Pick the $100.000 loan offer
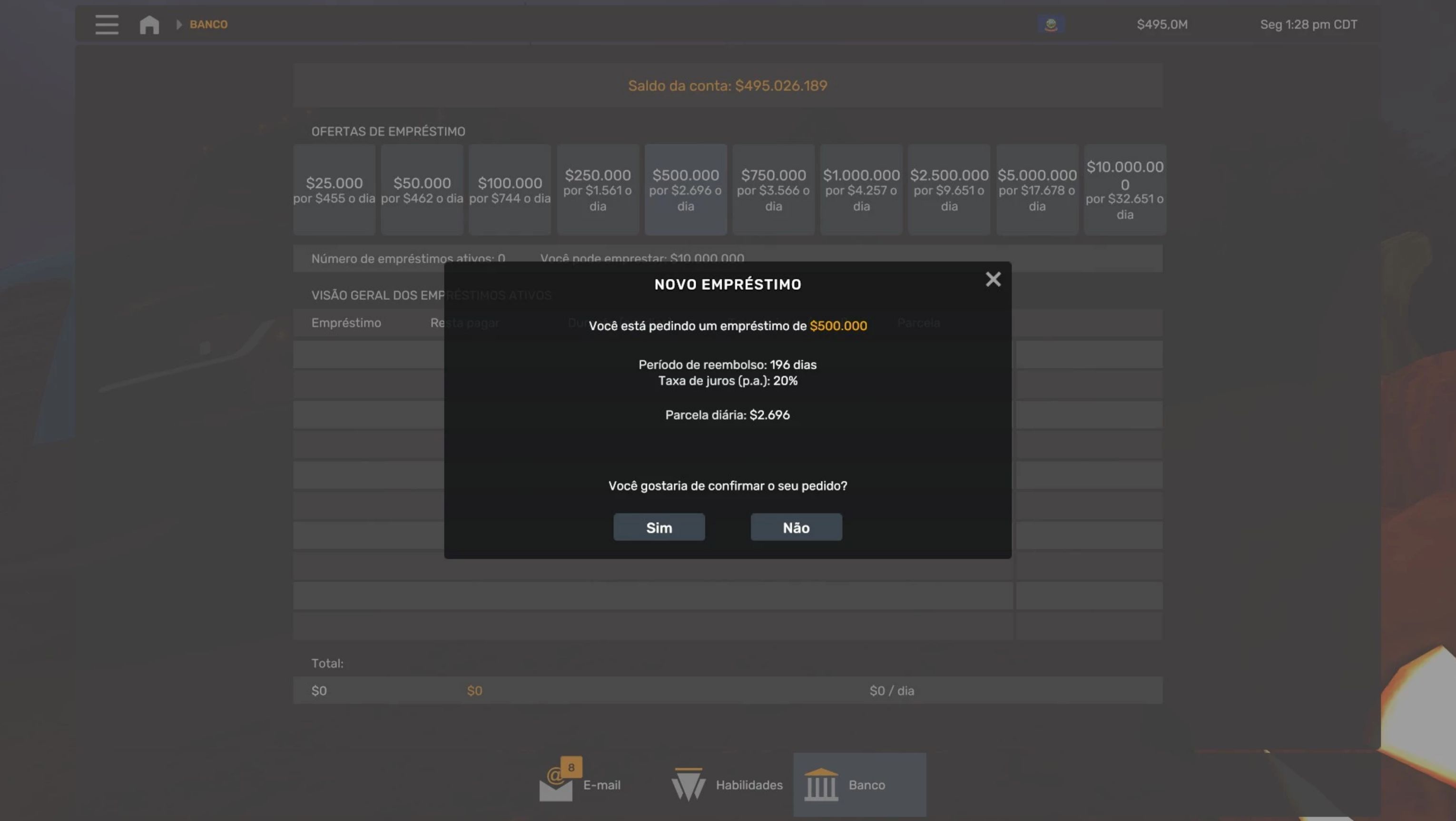Screen dimensions: 1456x821 (x=510, y=189)
